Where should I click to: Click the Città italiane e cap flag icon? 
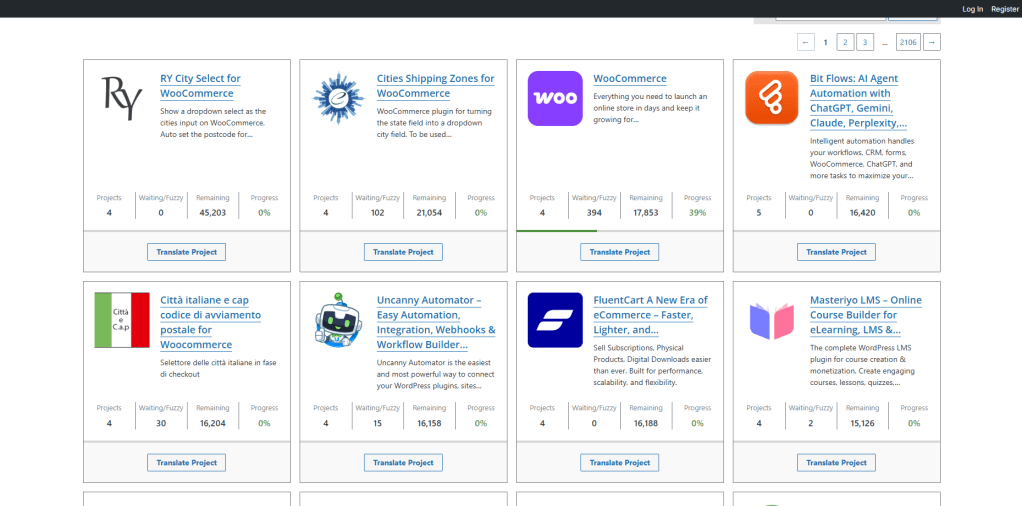122,320
